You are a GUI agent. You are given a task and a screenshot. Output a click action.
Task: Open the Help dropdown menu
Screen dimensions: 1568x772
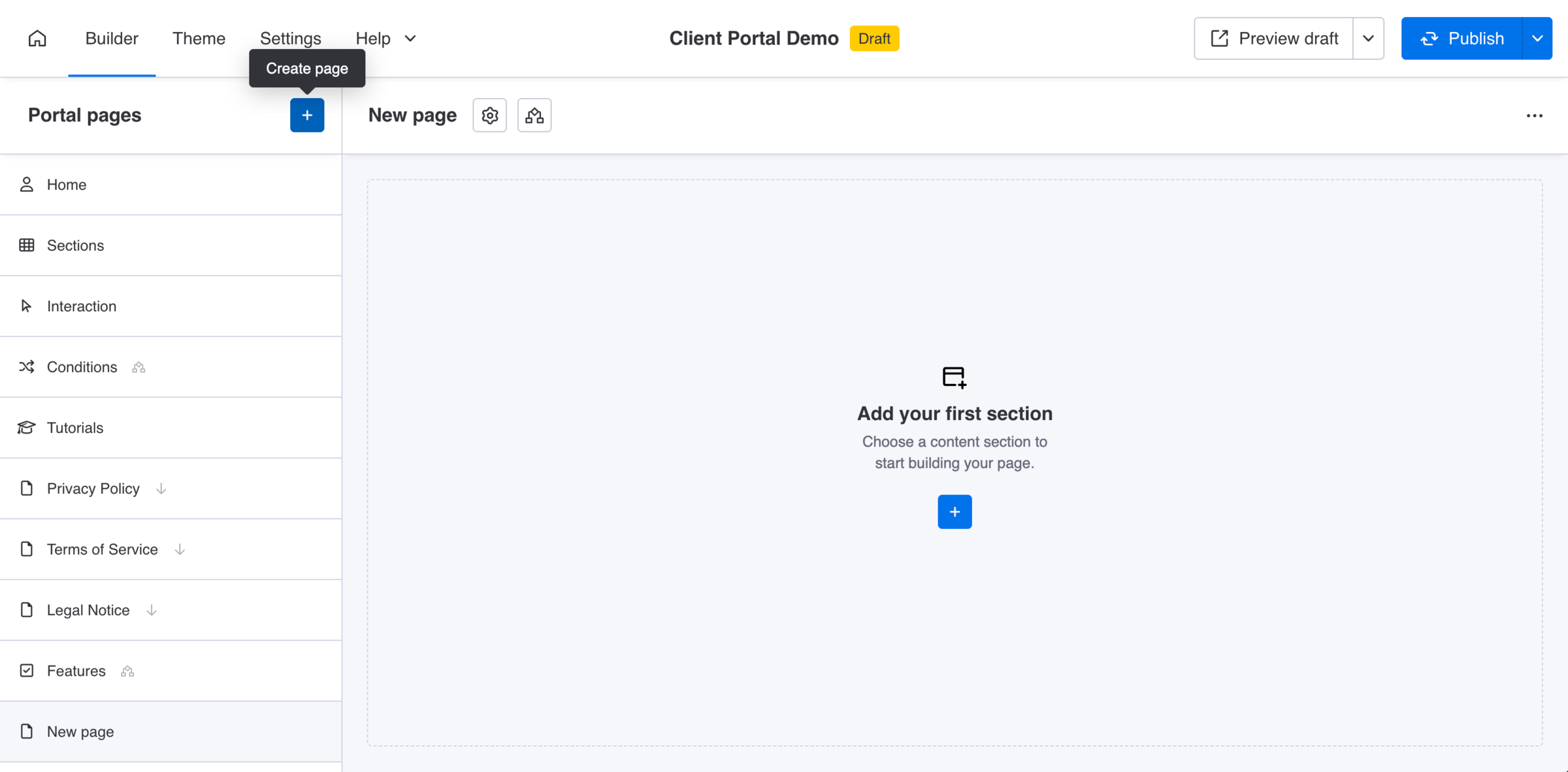385,39
